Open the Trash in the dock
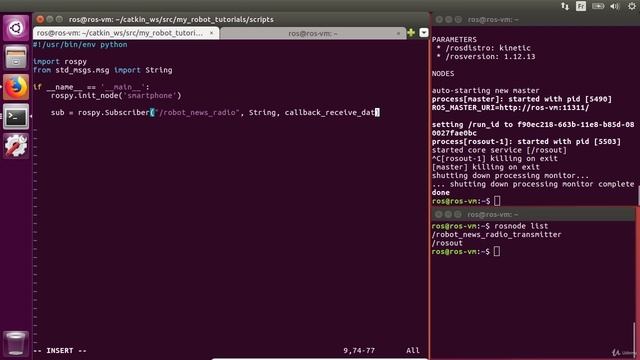Image resolution: width=640 pixels, height=360 pixels. click(x=16, y=343)
